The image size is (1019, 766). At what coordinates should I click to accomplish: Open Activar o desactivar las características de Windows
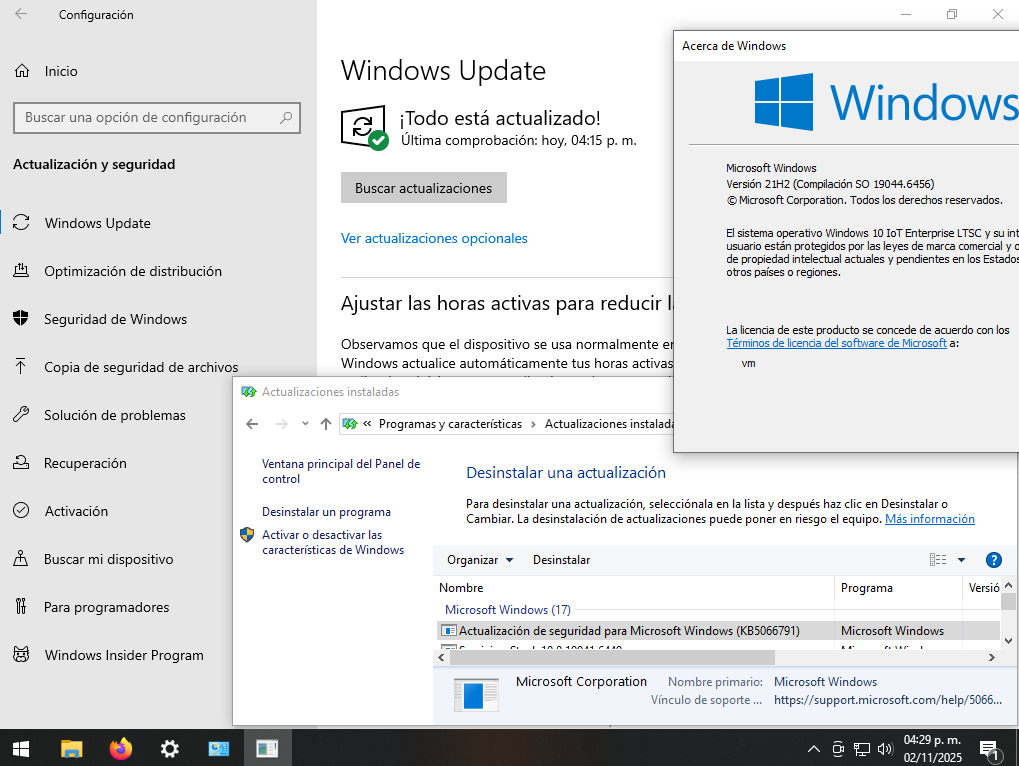(x=333, y=542)
